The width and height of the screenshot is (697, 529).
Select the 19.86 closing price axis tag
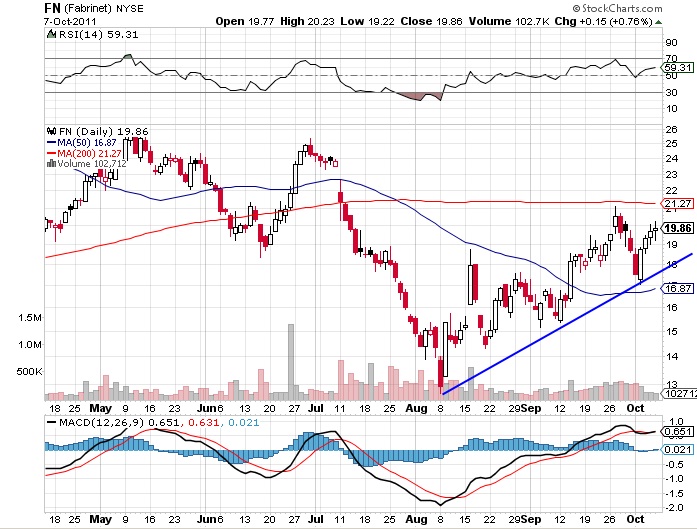[x=678, y=229]
